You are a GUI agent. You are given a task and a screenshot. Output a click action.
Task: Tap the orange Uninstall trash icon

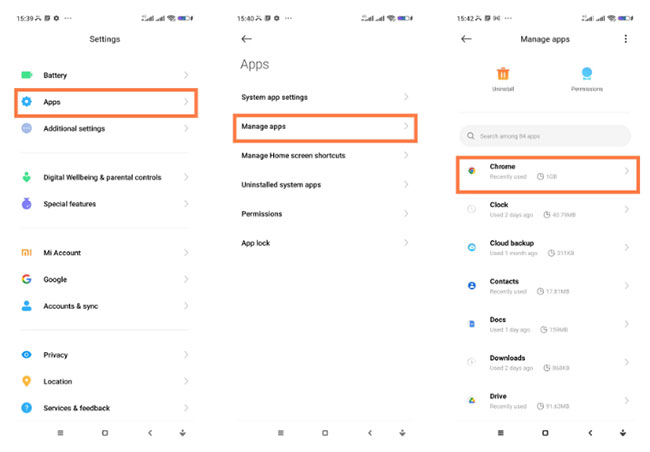(x=503, y=74)
